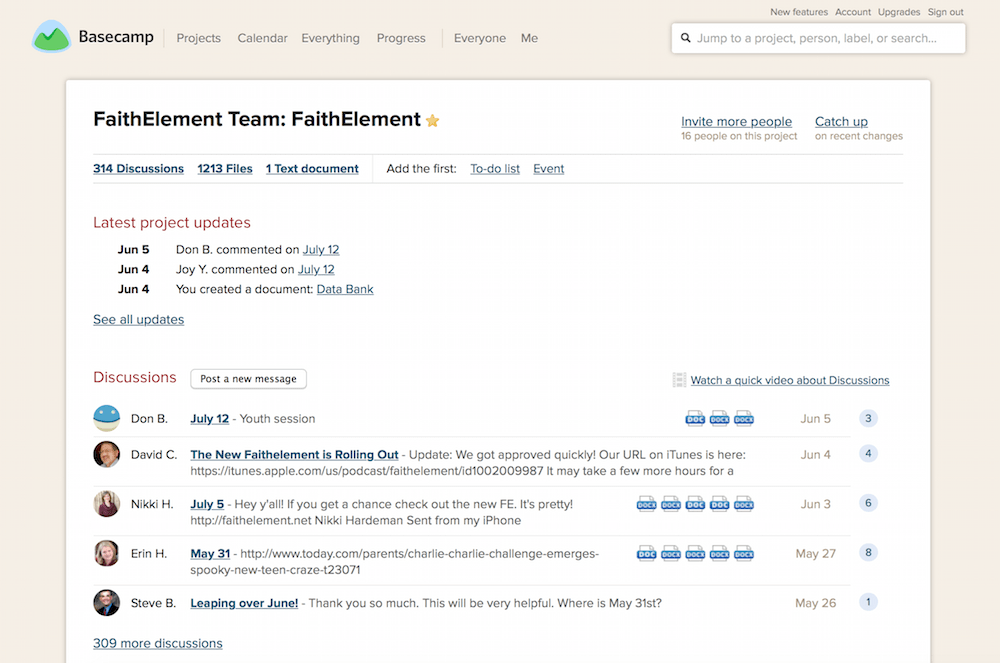Click David C.'s profile photo
Screen dimensions: 1000x663
click(x=107, y=455)
